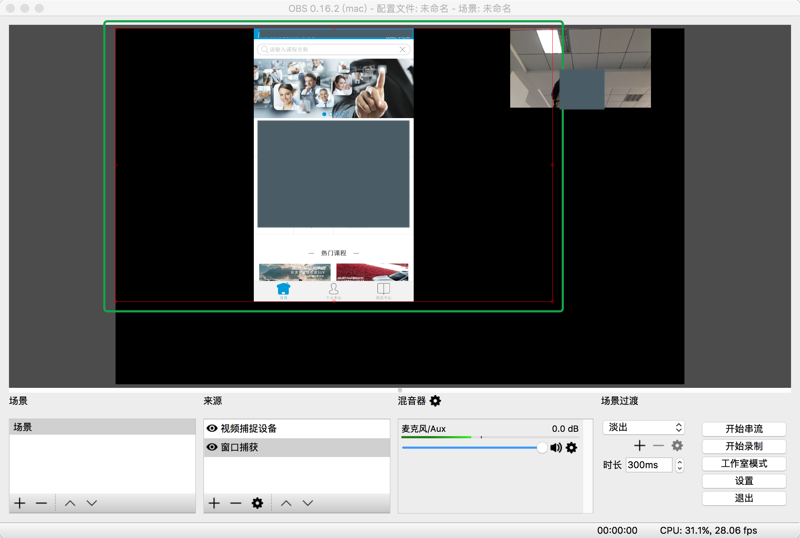Add a new source with plus icon
800x538 pixels.
214,503
